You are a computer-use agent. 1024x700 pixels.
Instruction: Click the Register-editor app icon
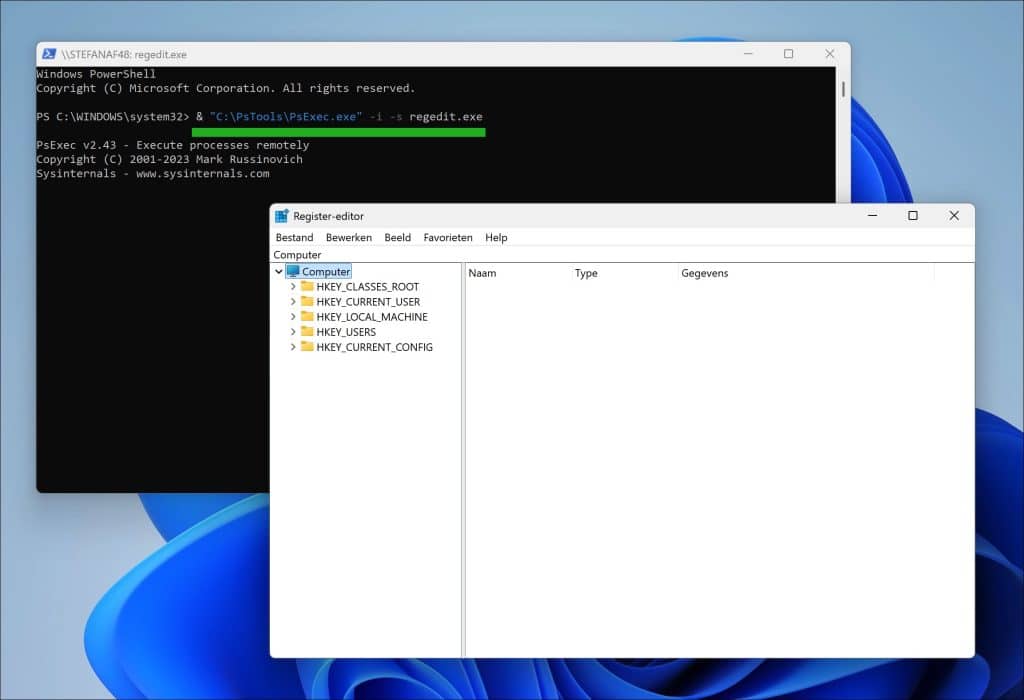(x=282, y=216)
